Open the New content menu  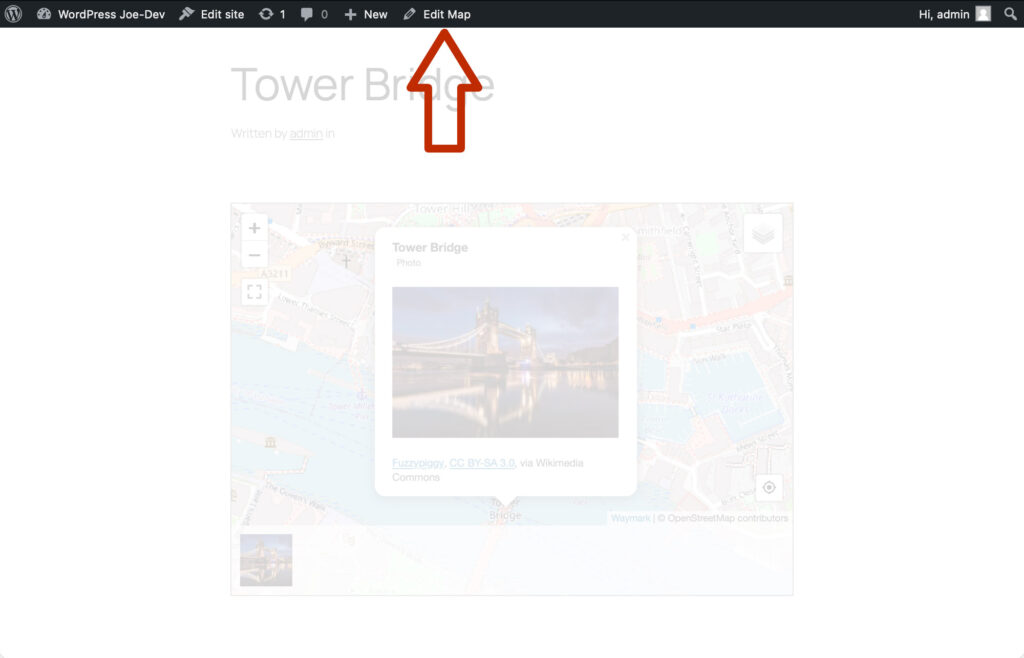pyautogui.click(x=366, y=14)
